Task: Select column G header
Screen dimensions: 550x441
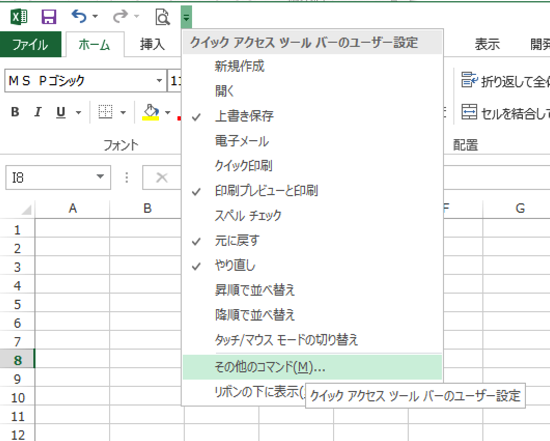Action: pos(520,208)
